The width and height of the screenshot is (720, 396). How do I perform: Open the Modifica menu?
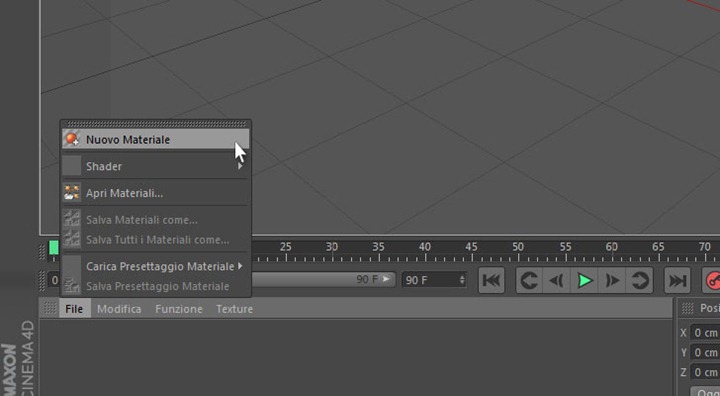tap(119, 309)
